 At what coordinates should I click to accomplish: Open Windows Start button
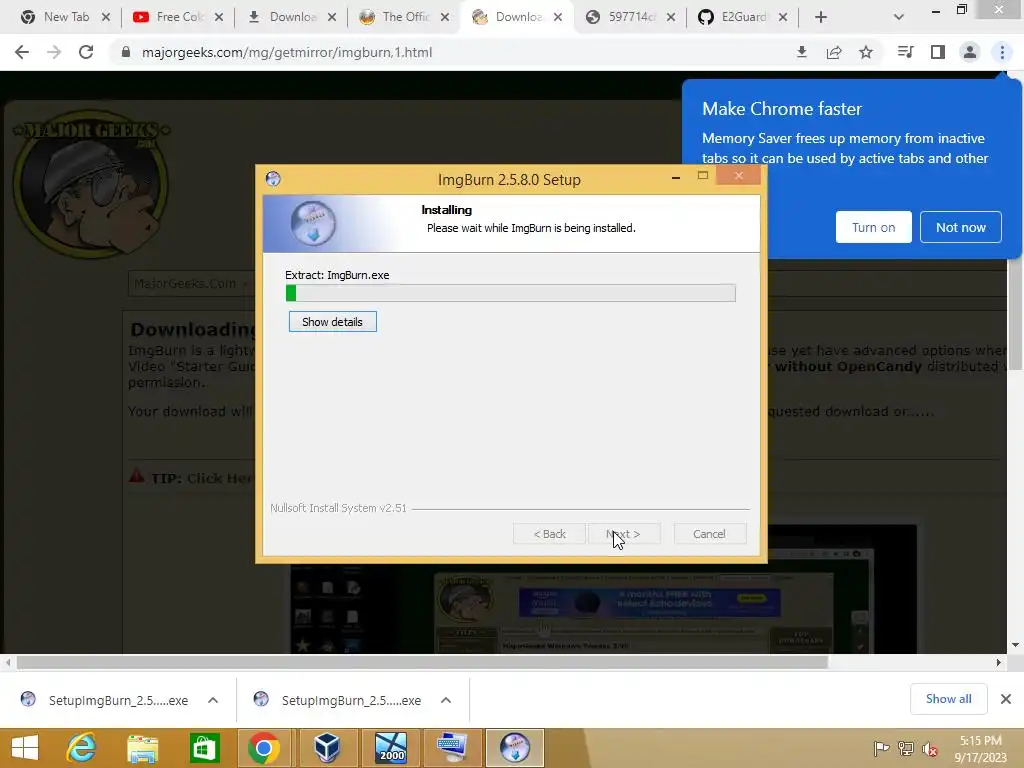click(x=25, y=748)
